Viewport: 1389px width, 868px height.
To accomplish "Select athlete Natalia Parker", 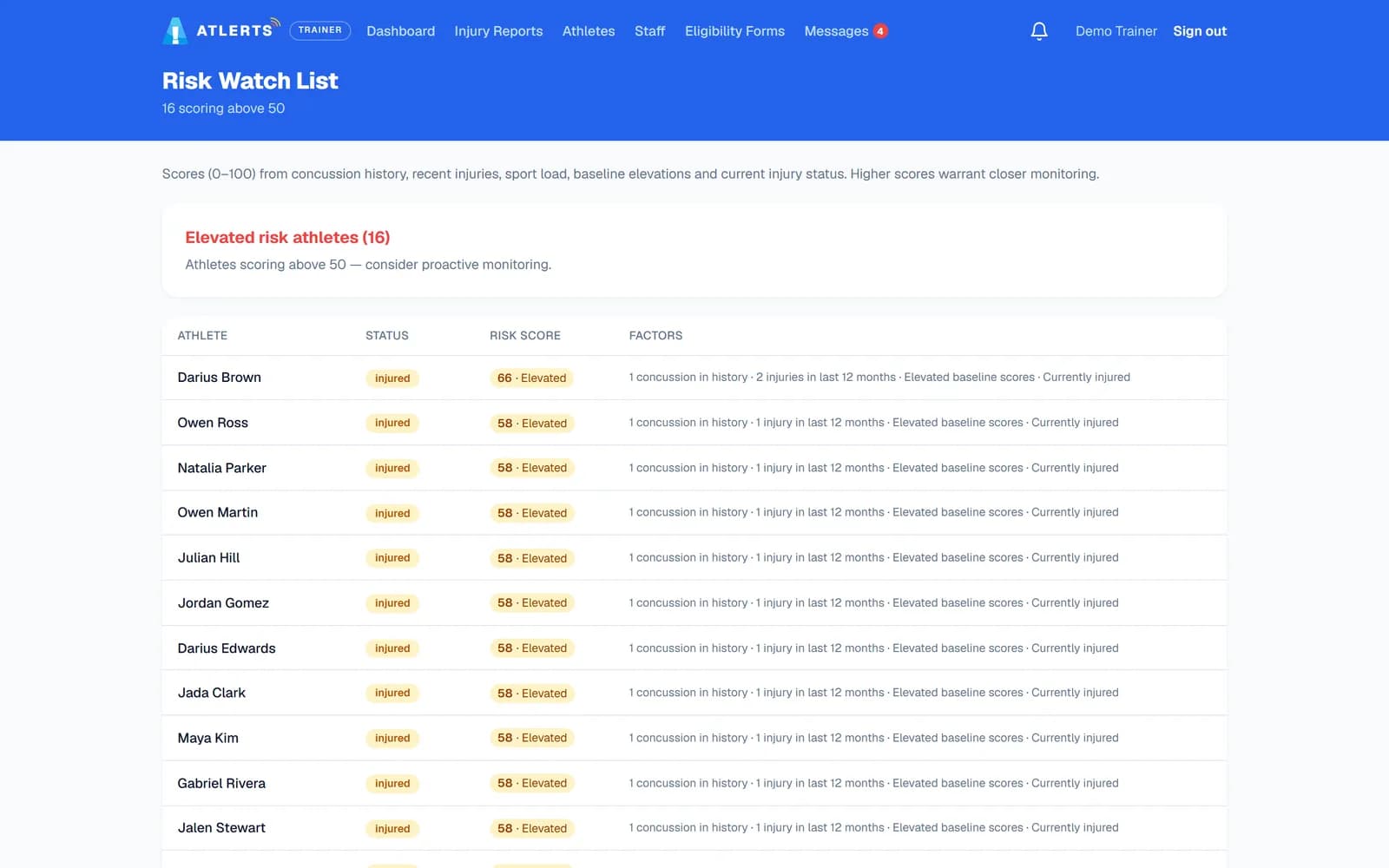I will (221, 468).
